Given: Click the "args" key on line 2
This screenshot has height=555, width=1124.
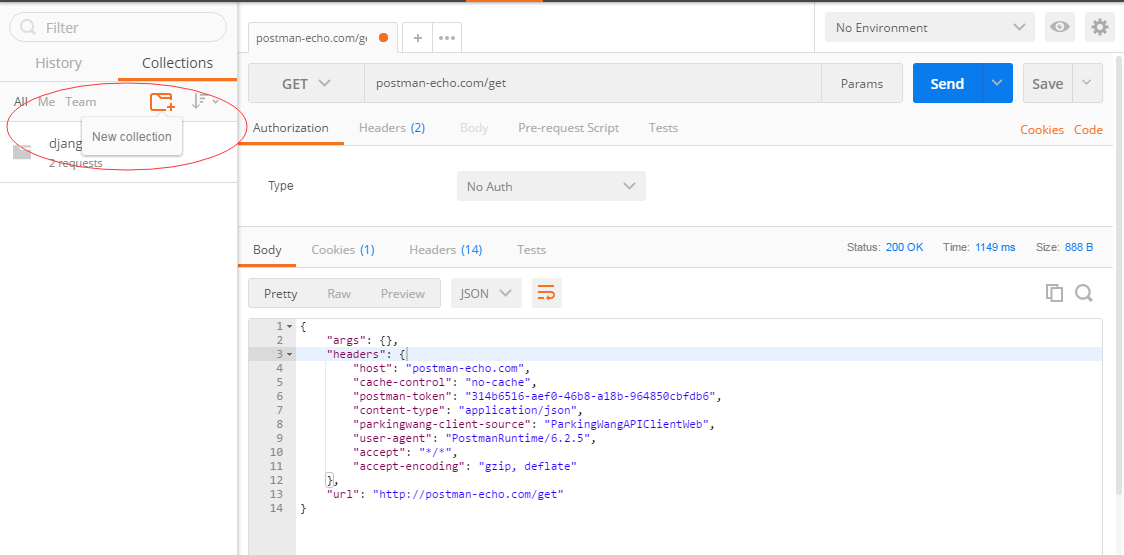Looking at the screenshot, I should (346, 340).
